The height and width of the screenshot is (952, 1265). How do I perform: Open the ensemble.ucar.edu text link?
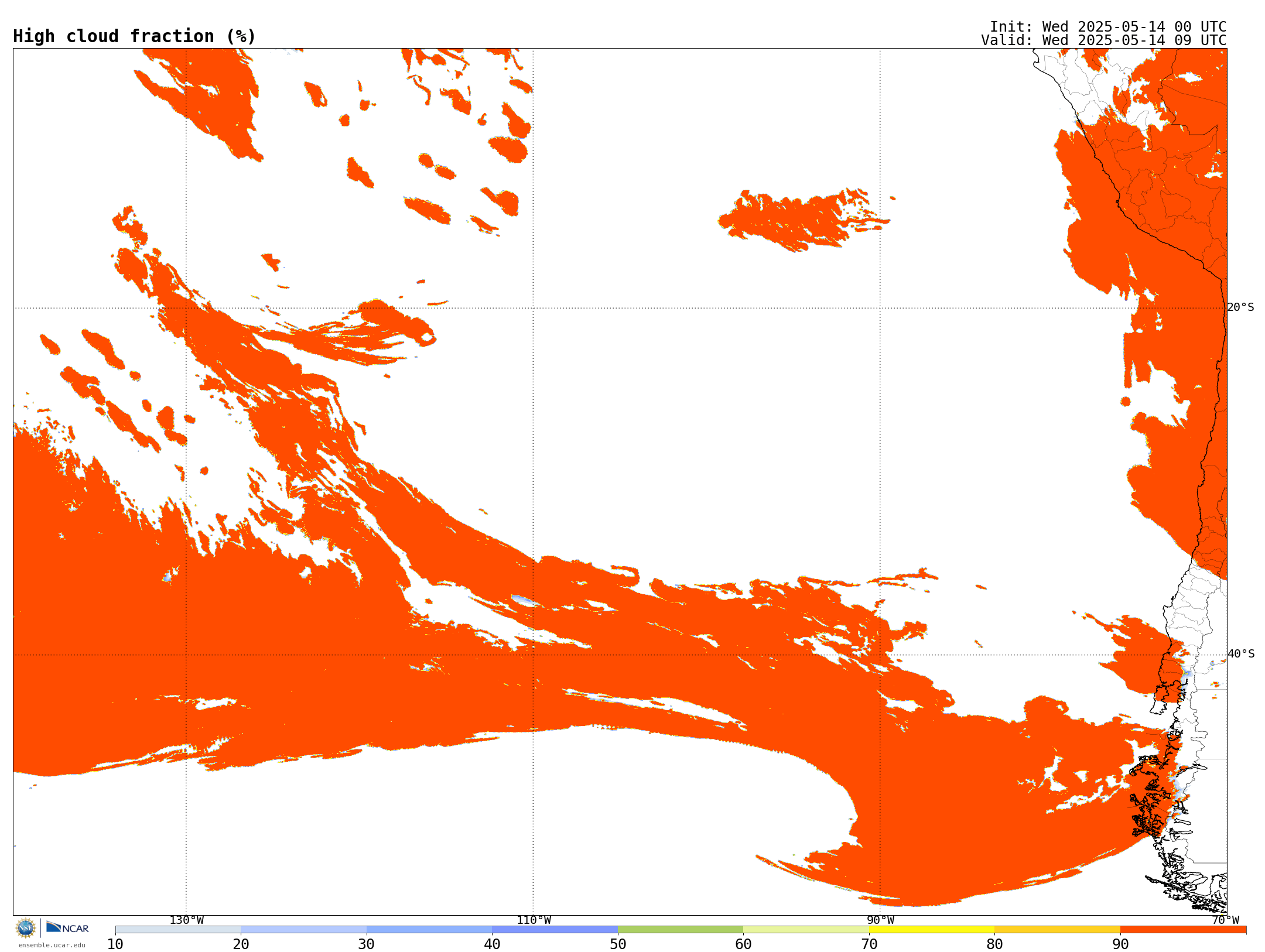click(52, 945)
